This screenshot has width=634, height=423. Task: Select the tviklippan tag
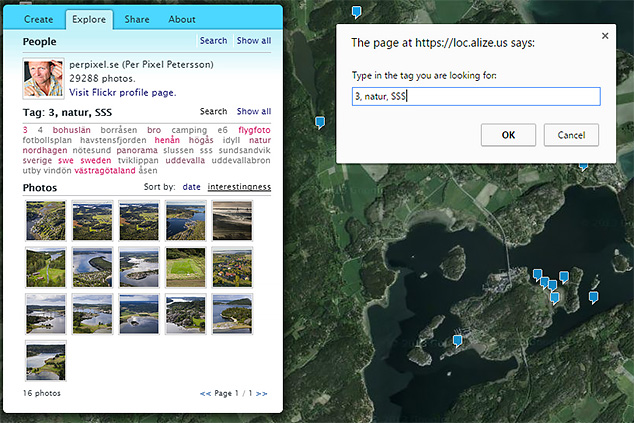(x=138, y=160)
